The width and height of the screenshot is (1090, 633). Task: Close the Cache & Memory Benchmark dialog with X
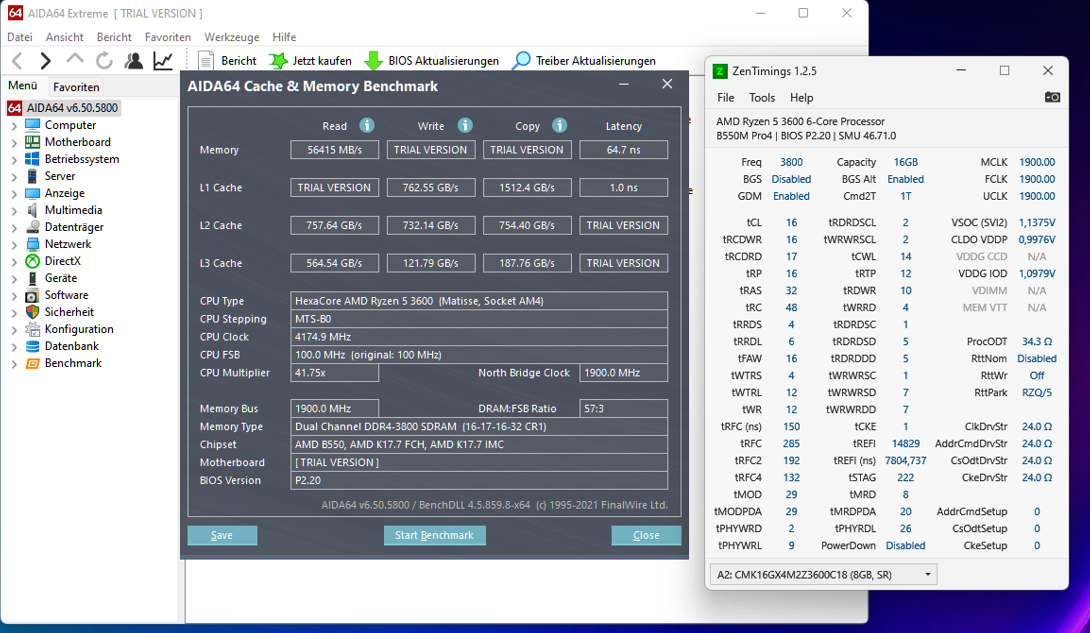tap(667, 84)
